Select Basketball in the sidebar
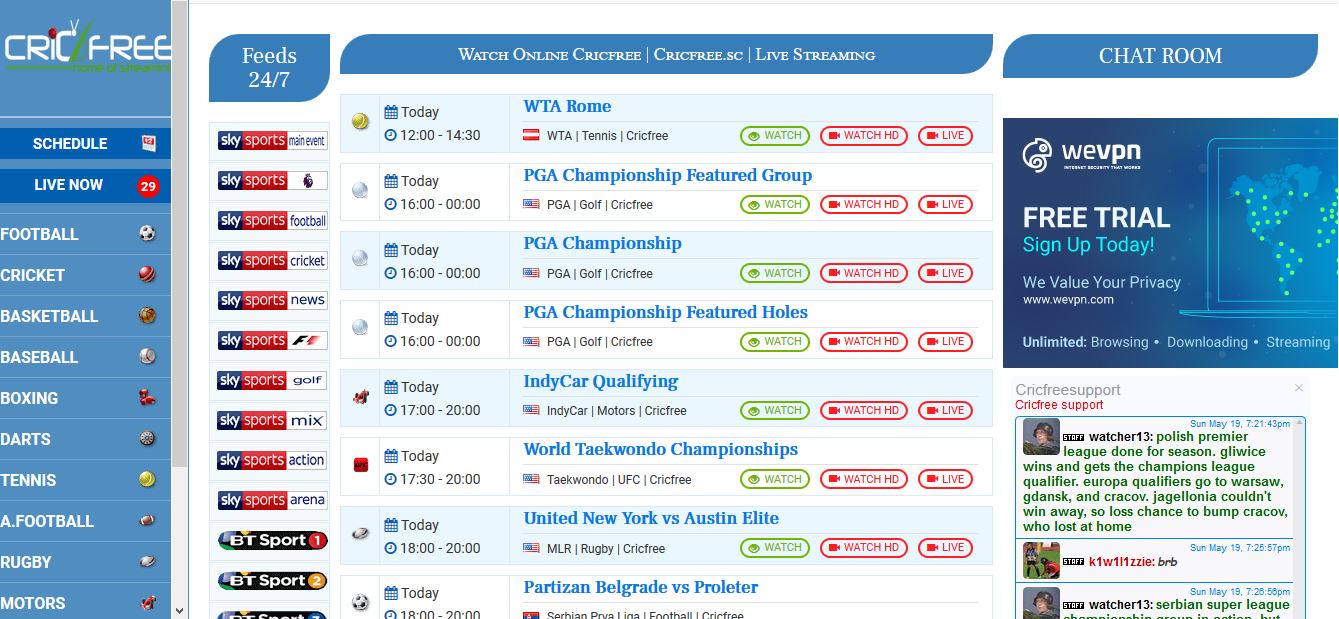 tap(85, 316)
